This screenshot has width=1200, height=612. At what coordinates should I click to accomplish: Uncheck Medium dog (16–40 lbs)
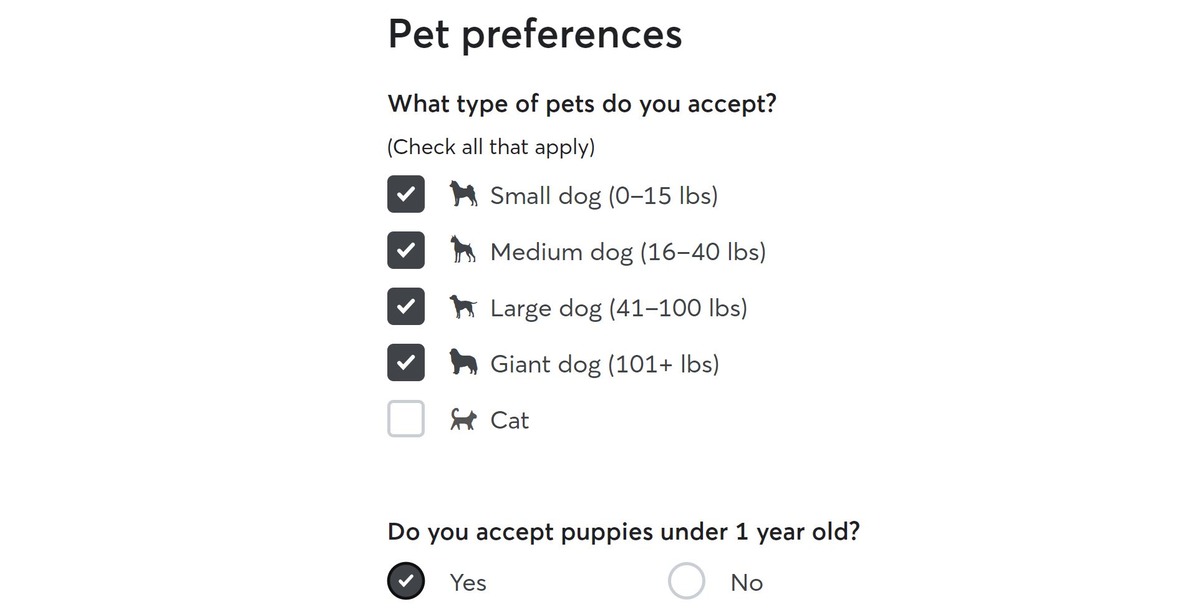(404, 250)
